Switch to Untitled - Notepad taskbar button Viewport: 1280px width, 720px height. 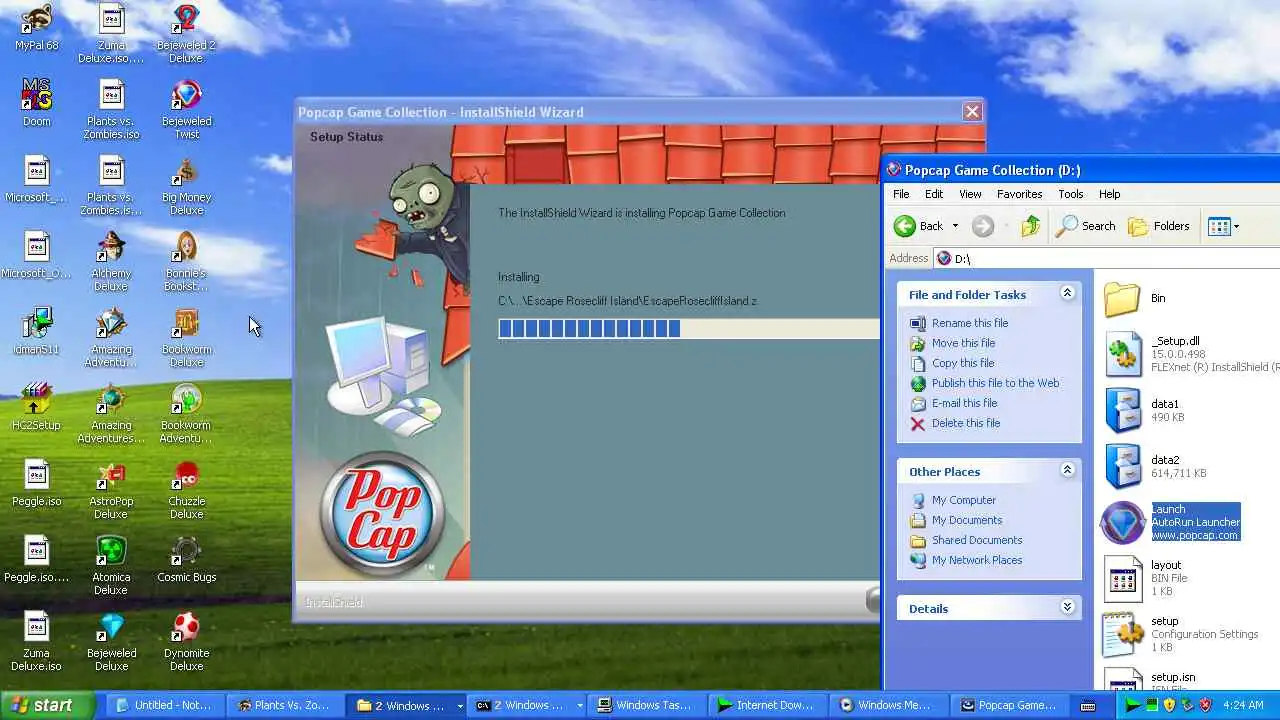pos(164,705)
